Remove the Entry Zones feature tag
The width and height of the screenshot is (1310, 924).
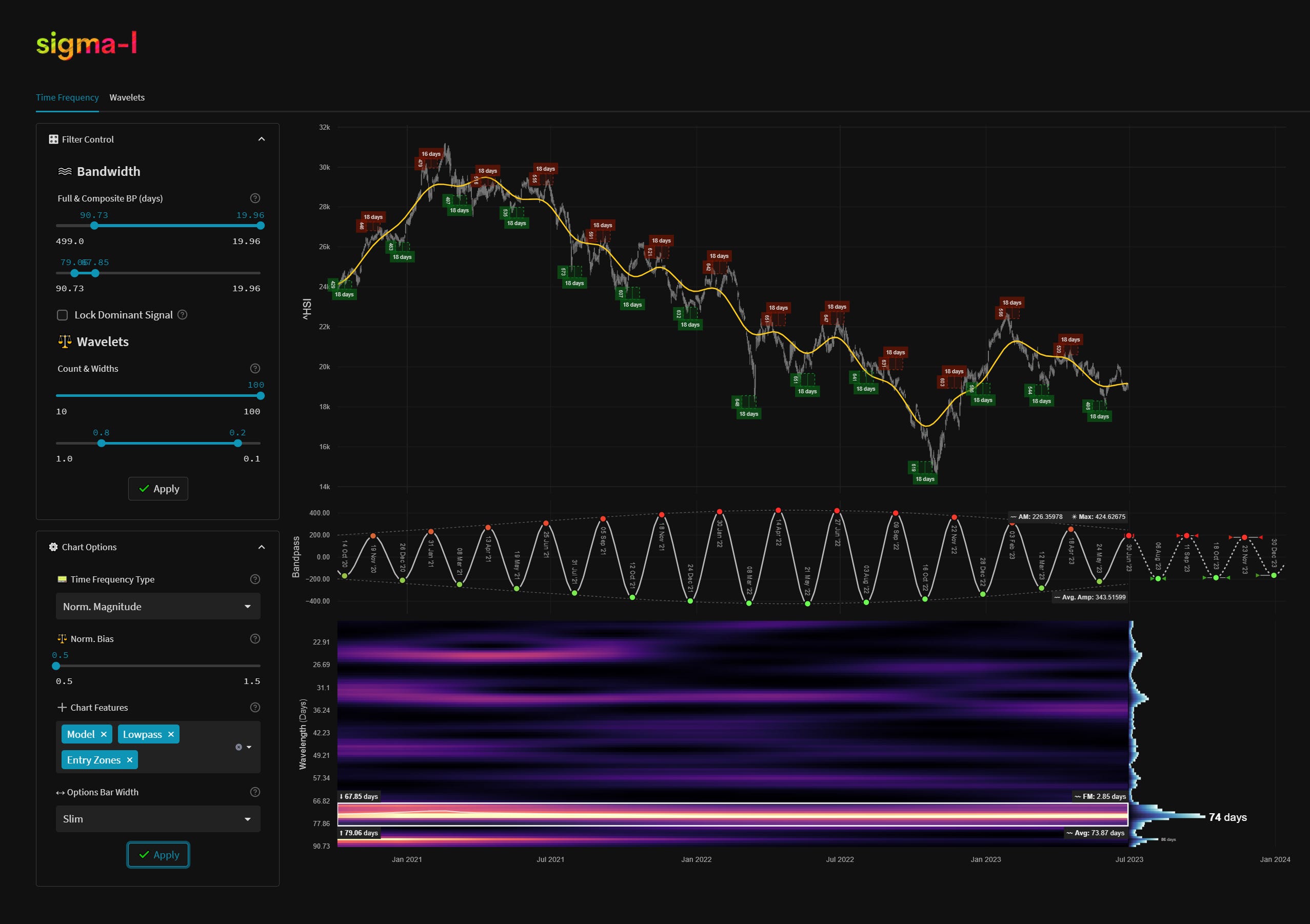point(130,760)
